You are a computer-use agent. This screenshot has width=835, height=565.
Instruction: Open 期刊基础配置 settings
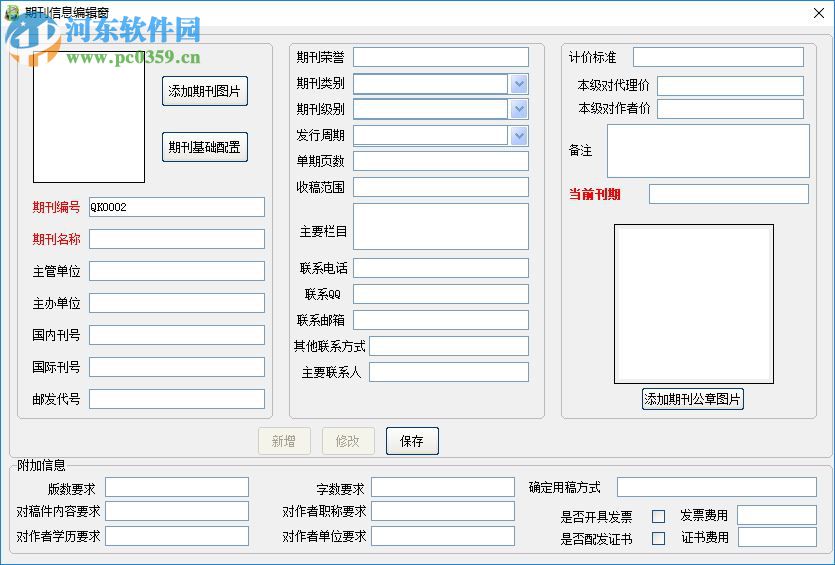click(x=204, y=147)
